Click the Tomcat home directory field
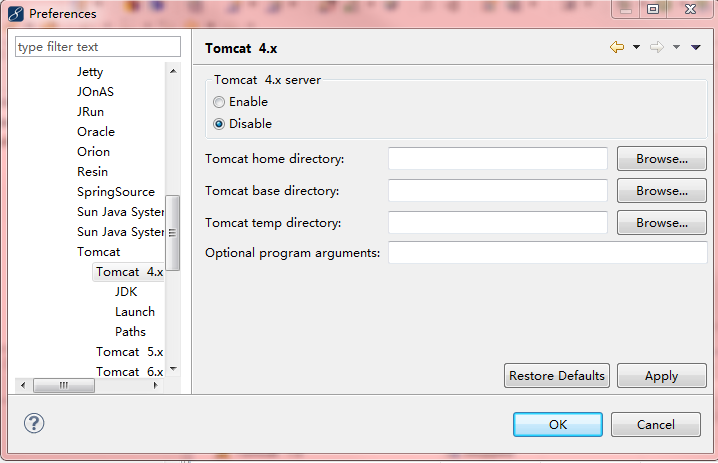 498,158
